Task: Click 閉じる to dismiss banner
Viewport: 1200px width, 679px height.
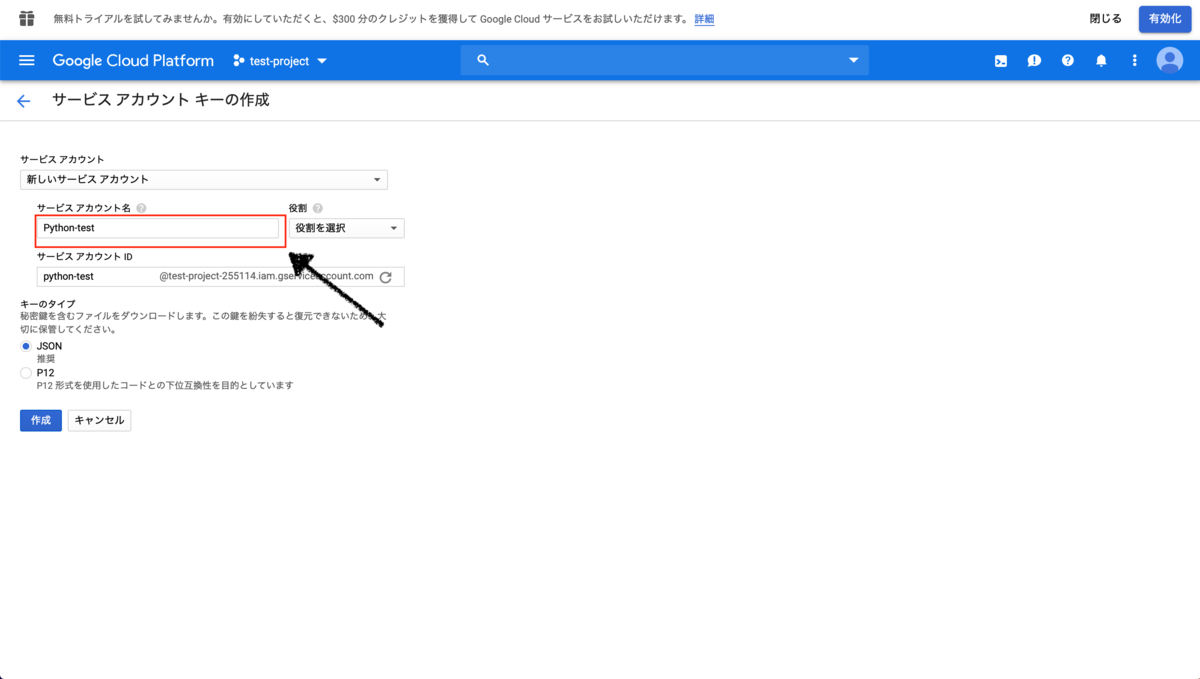Action: [1106, 19]
